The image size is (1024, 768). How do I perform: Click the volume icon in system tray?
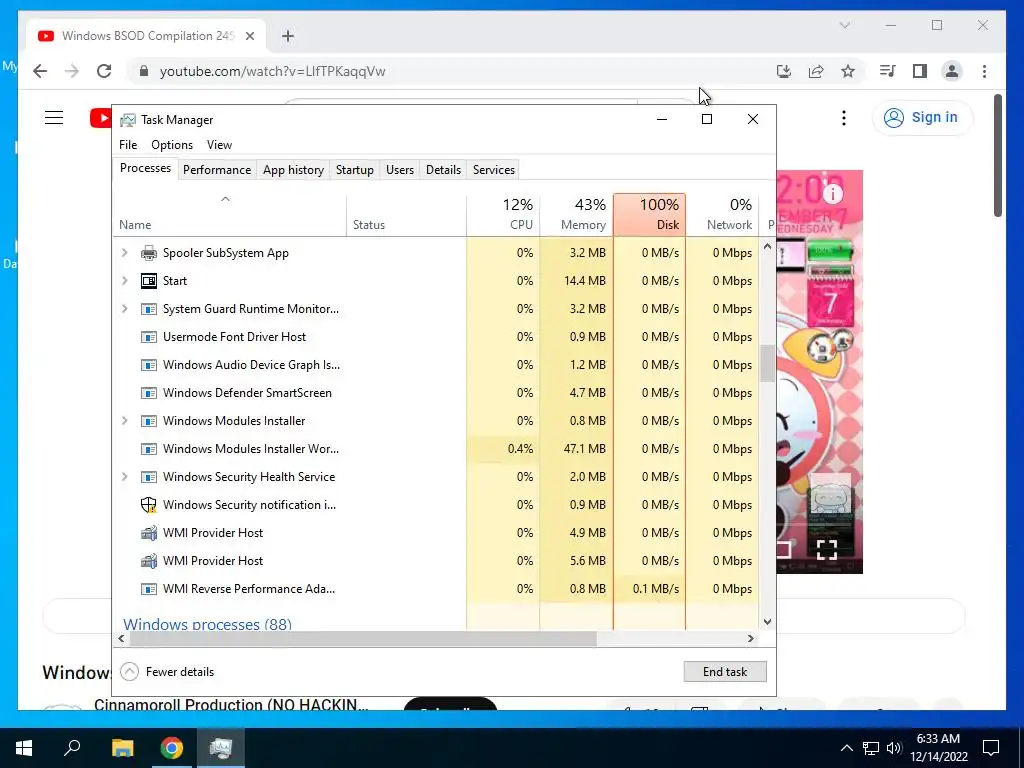coord(894,748)
